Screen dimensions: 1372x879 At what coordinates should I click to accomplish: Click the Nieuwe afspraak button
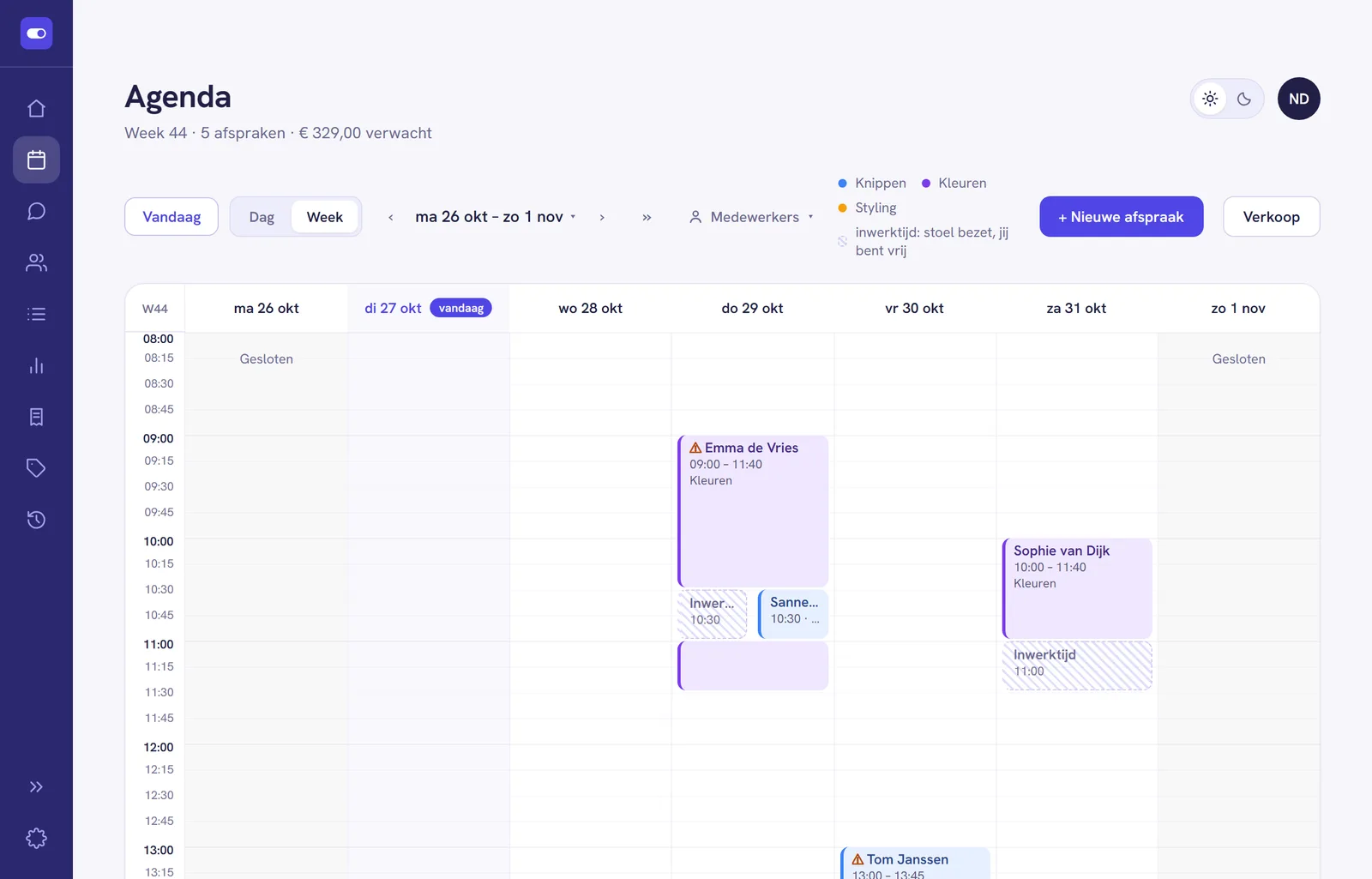[1122, 217]
